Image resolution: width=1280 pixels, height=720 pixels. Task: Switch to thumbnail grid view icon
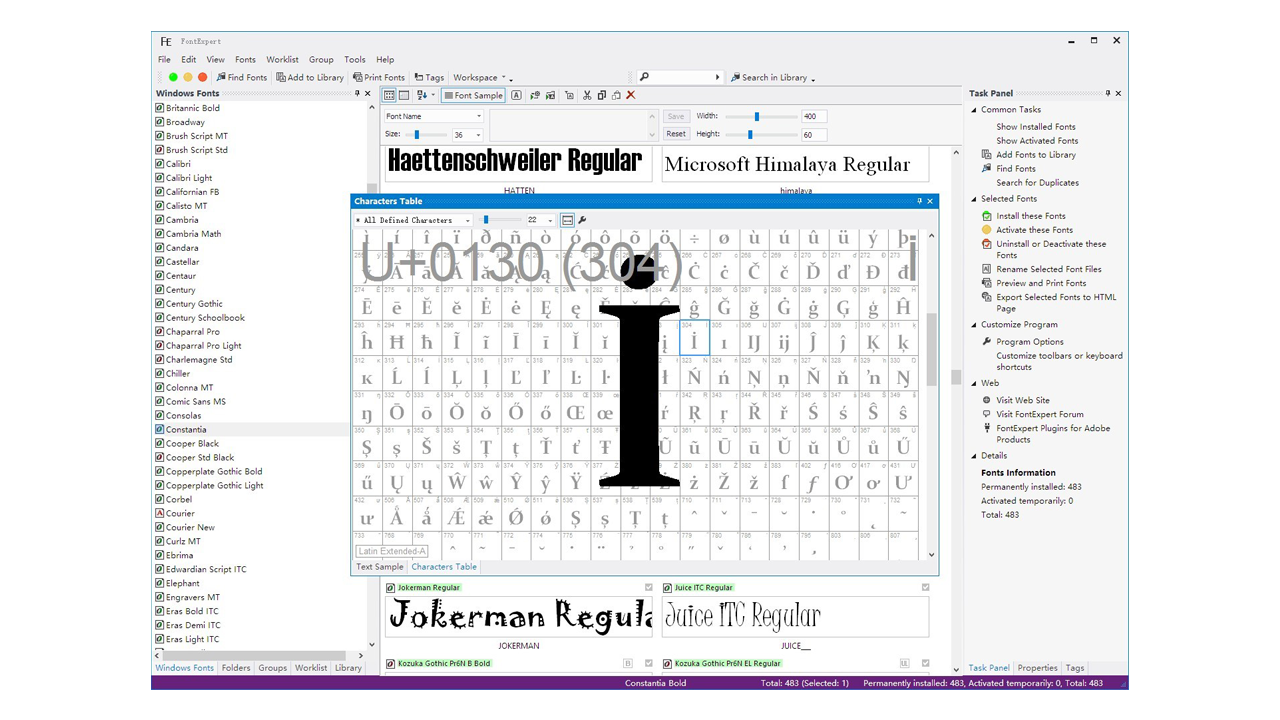390,95
